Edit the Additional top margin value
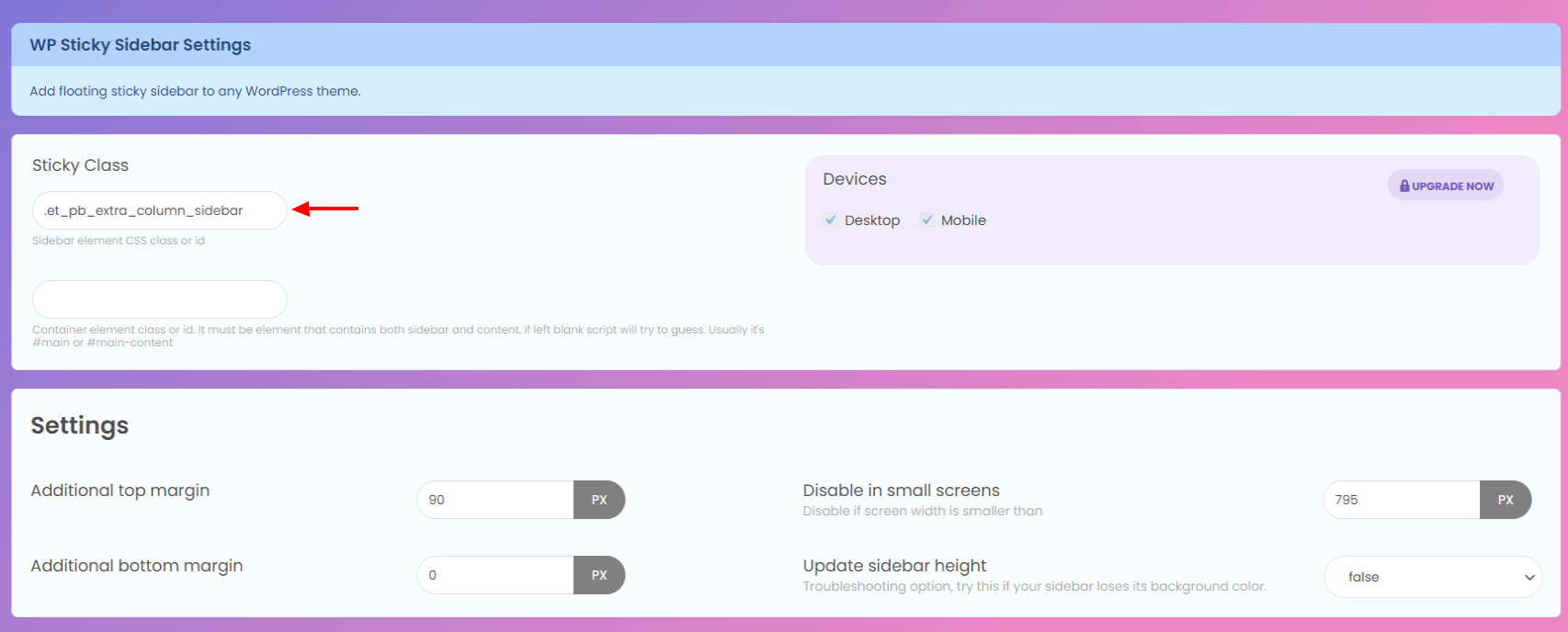Screen dimensions: 1568x632 click(495, 500)
